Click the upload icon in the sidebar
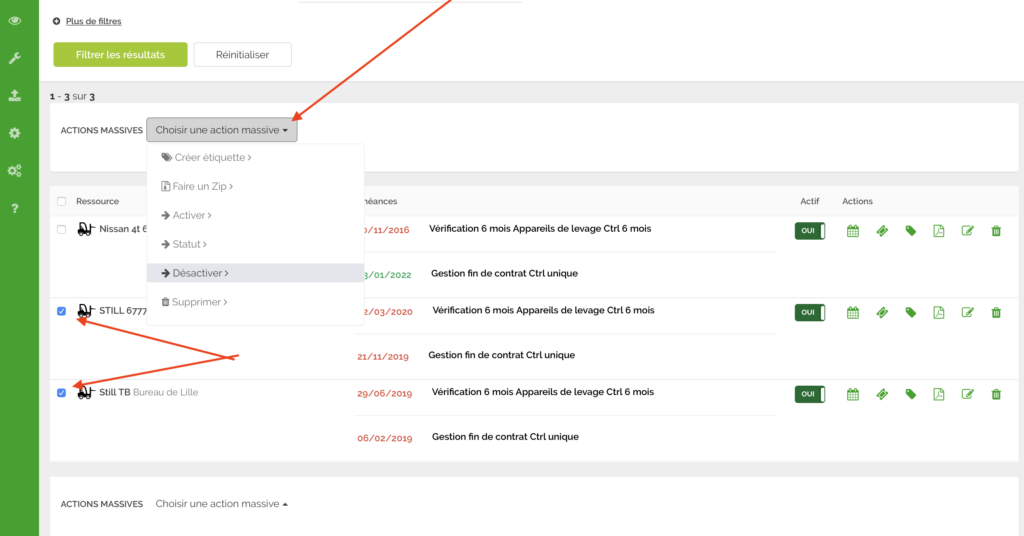This screenshot has height=536, width=1024. coord(14,96)
